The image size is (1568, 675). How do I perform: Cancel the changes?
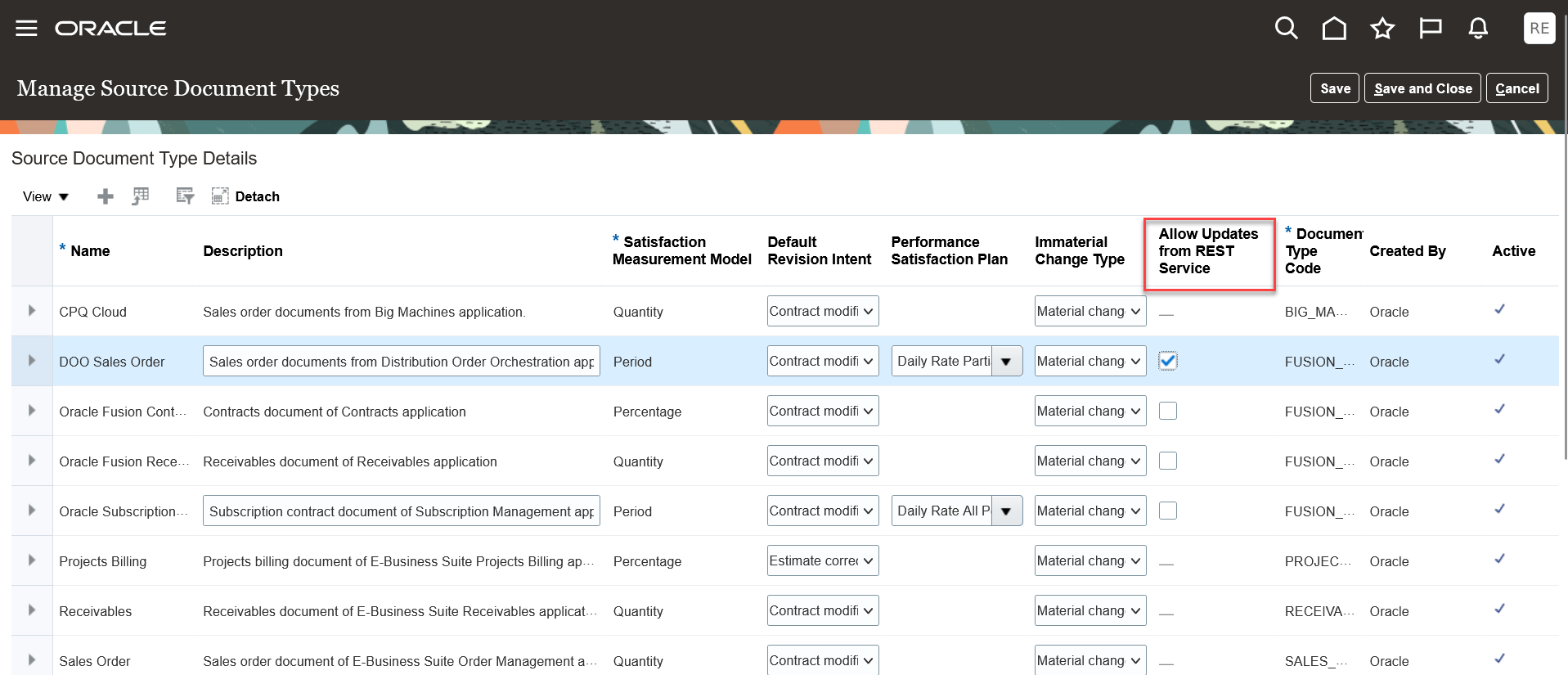click(1516, 88)
